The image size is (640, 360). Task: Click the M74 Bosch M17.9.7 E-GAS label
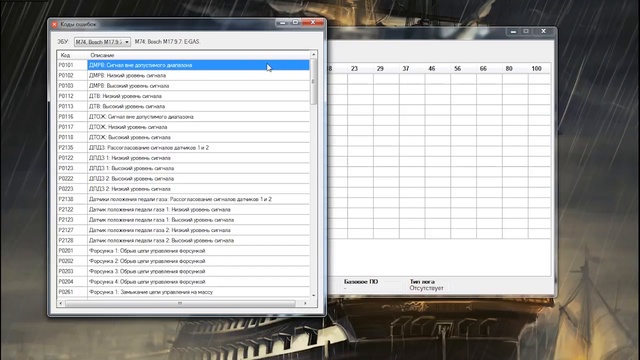pos(167,42)
